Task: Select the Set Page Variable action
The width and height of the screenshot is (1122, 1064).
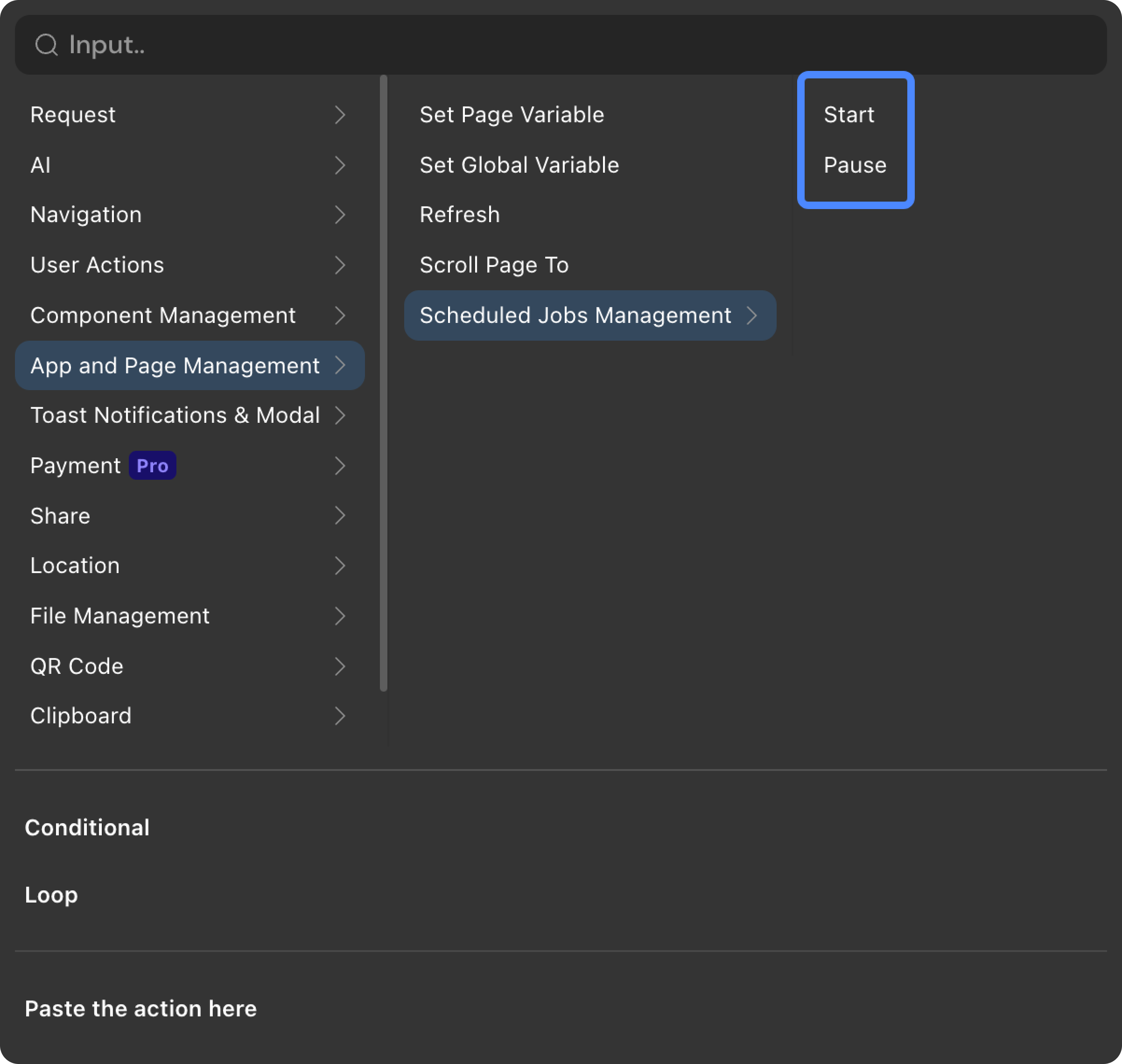Action: [512, 115]
